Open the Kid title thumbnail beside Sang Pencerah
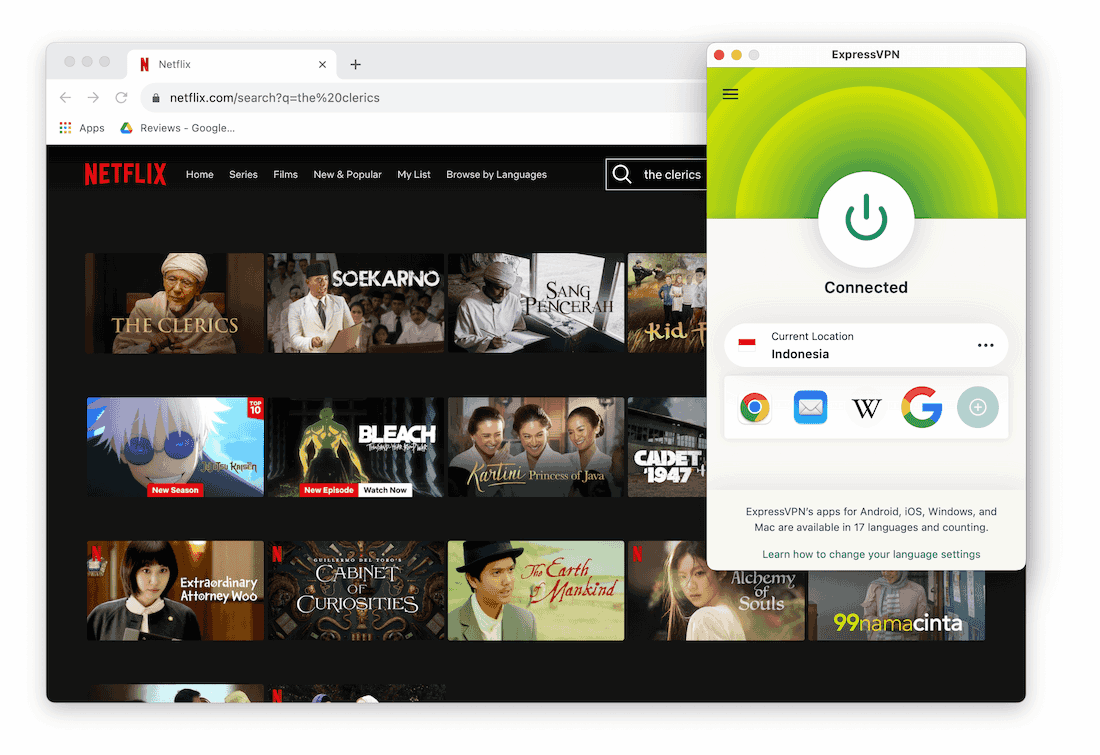 tap(667, 303)
